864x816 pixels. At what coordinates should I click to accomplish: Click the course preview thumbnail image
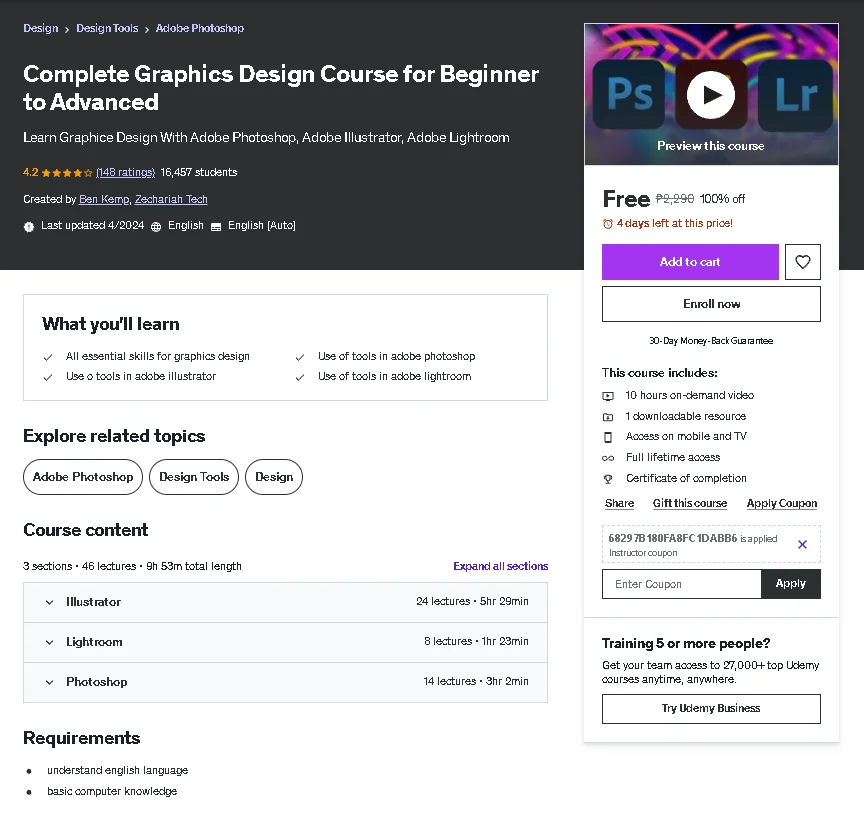click(711, 94)
